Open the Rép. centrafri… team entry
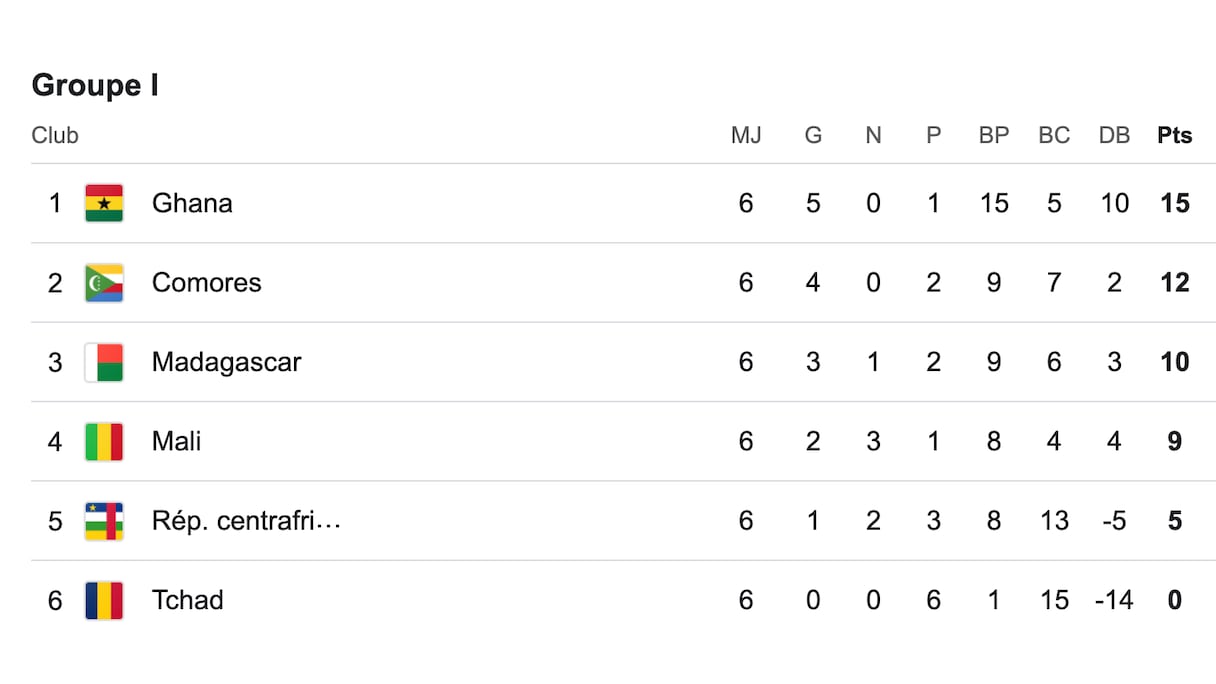 246,521
